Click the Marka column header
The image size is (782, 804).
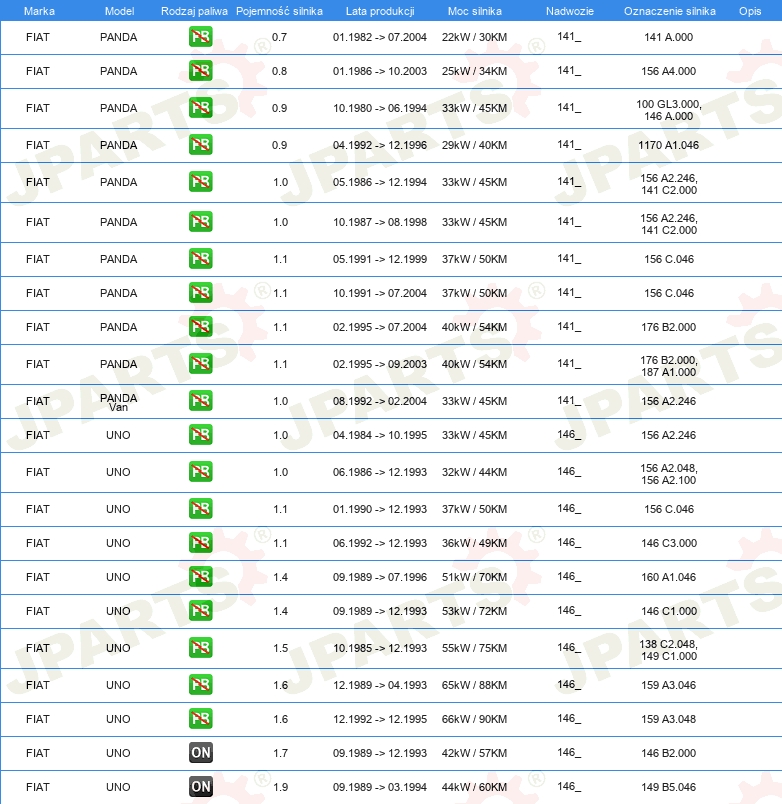tap(39, 11)
